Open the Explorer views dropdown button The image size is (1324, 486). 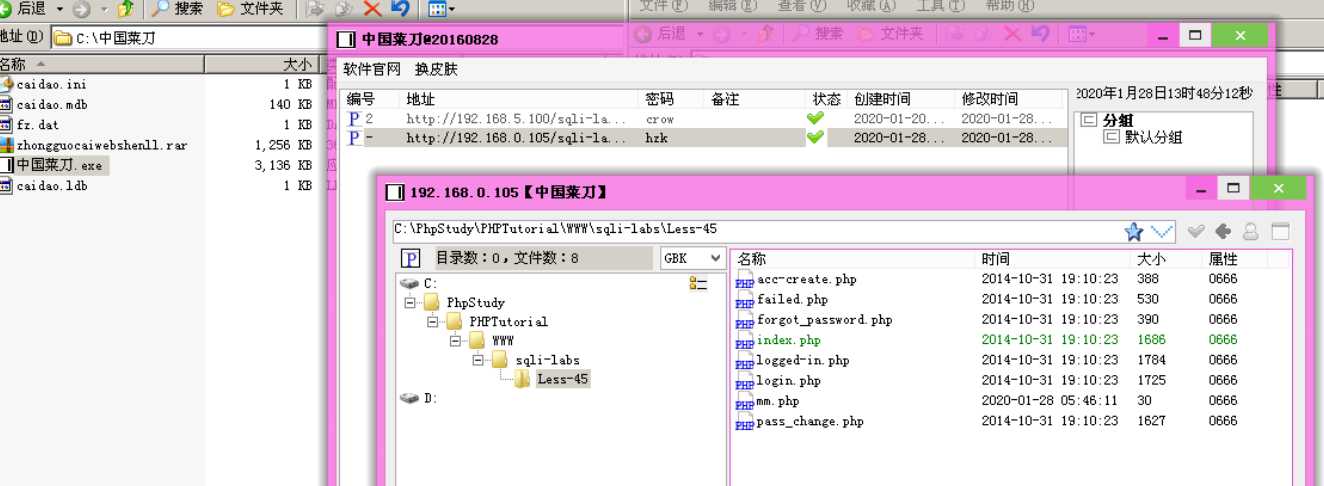pos(441,9)
